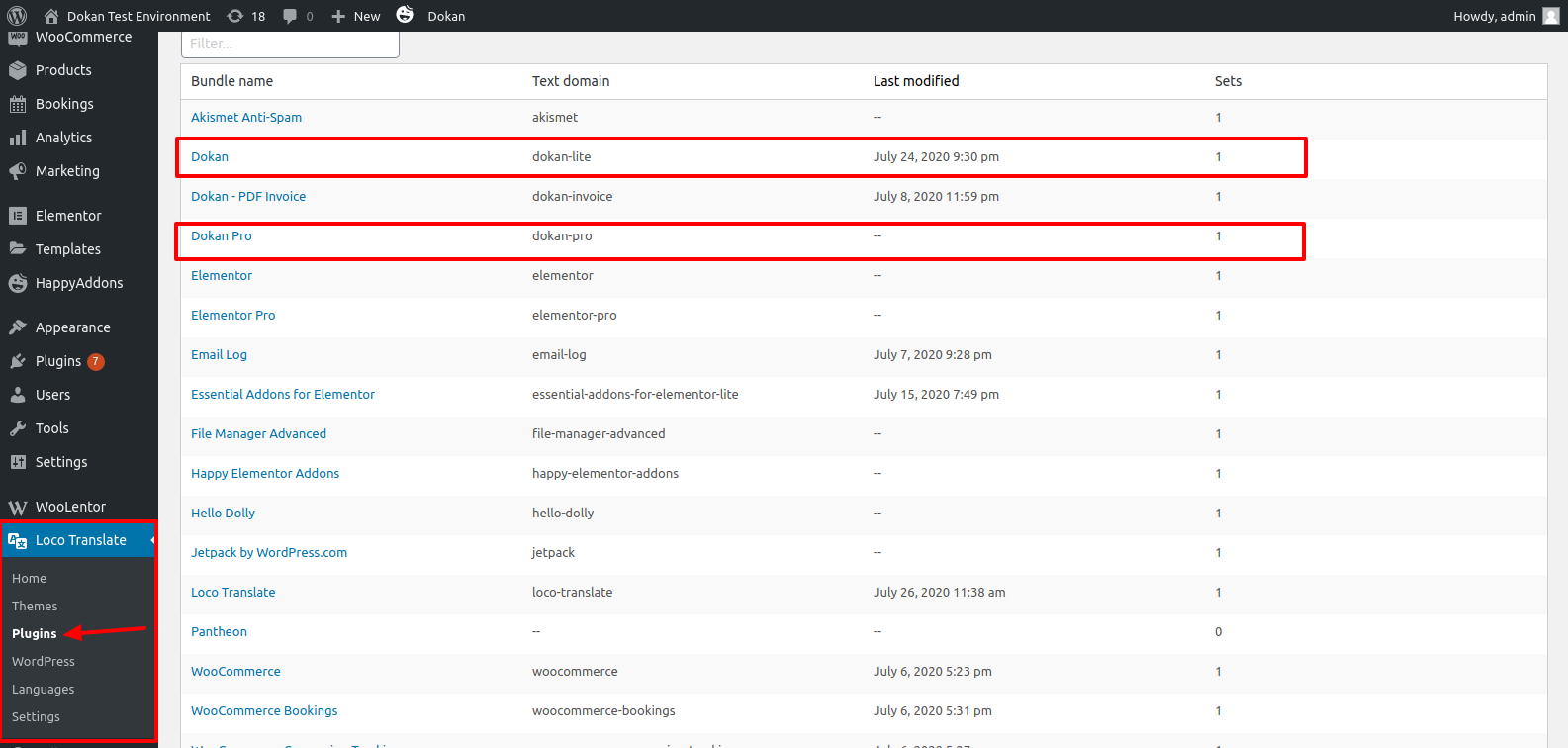Open Jetpack by WordPress.com bundle
Image resolution: width=1568 pixels, height=748 pixels.
point(269,552)
